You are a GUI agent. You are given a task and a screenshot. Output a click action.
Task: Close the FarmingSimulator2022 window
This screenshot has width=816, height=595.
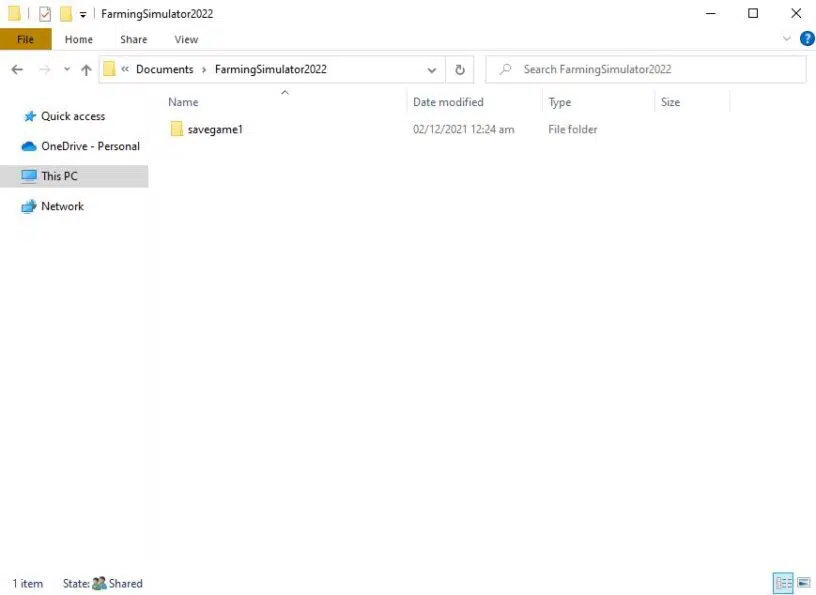(796, 14)
